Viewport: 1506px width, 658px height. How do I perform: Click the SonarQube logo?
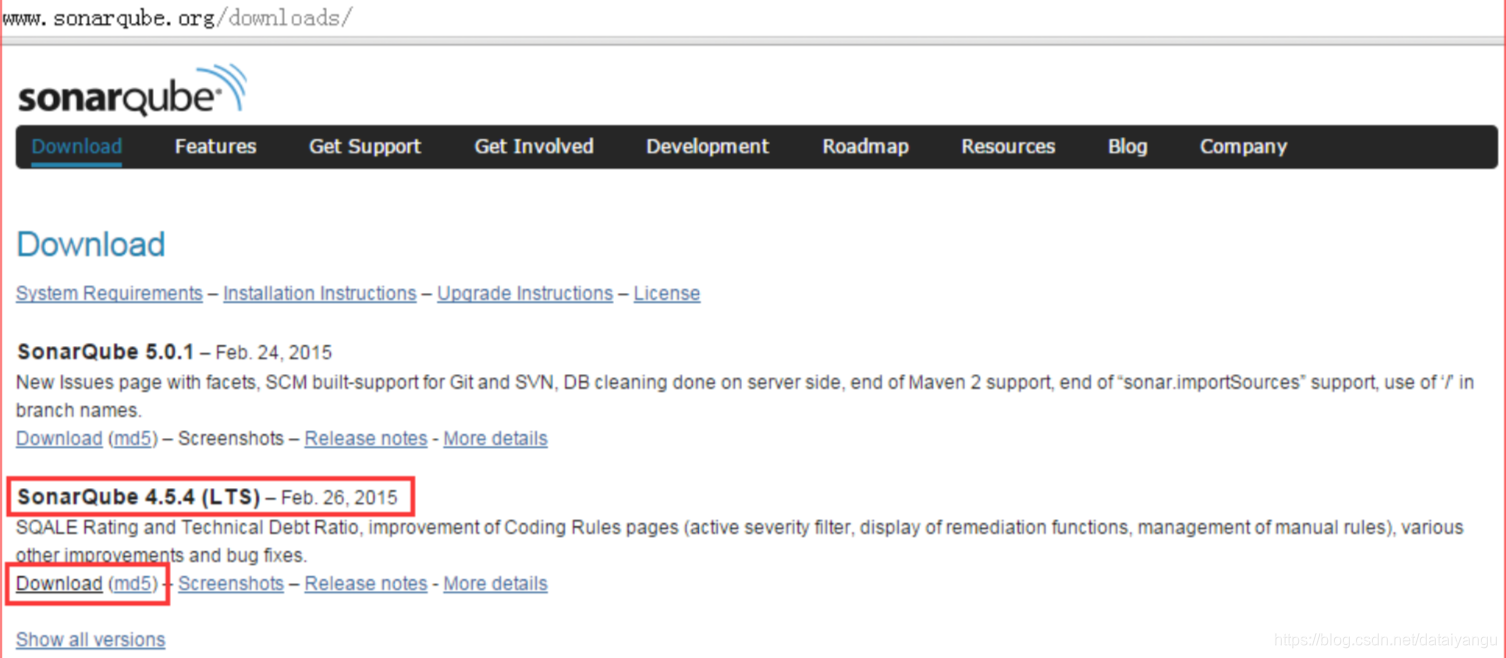click(131, 91)
